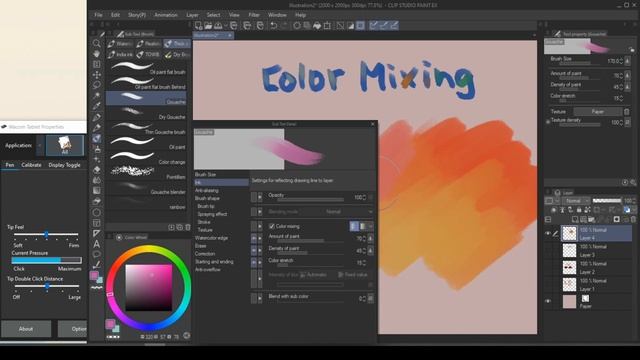
Task: Open the Window menu
Action: (277, 15)
